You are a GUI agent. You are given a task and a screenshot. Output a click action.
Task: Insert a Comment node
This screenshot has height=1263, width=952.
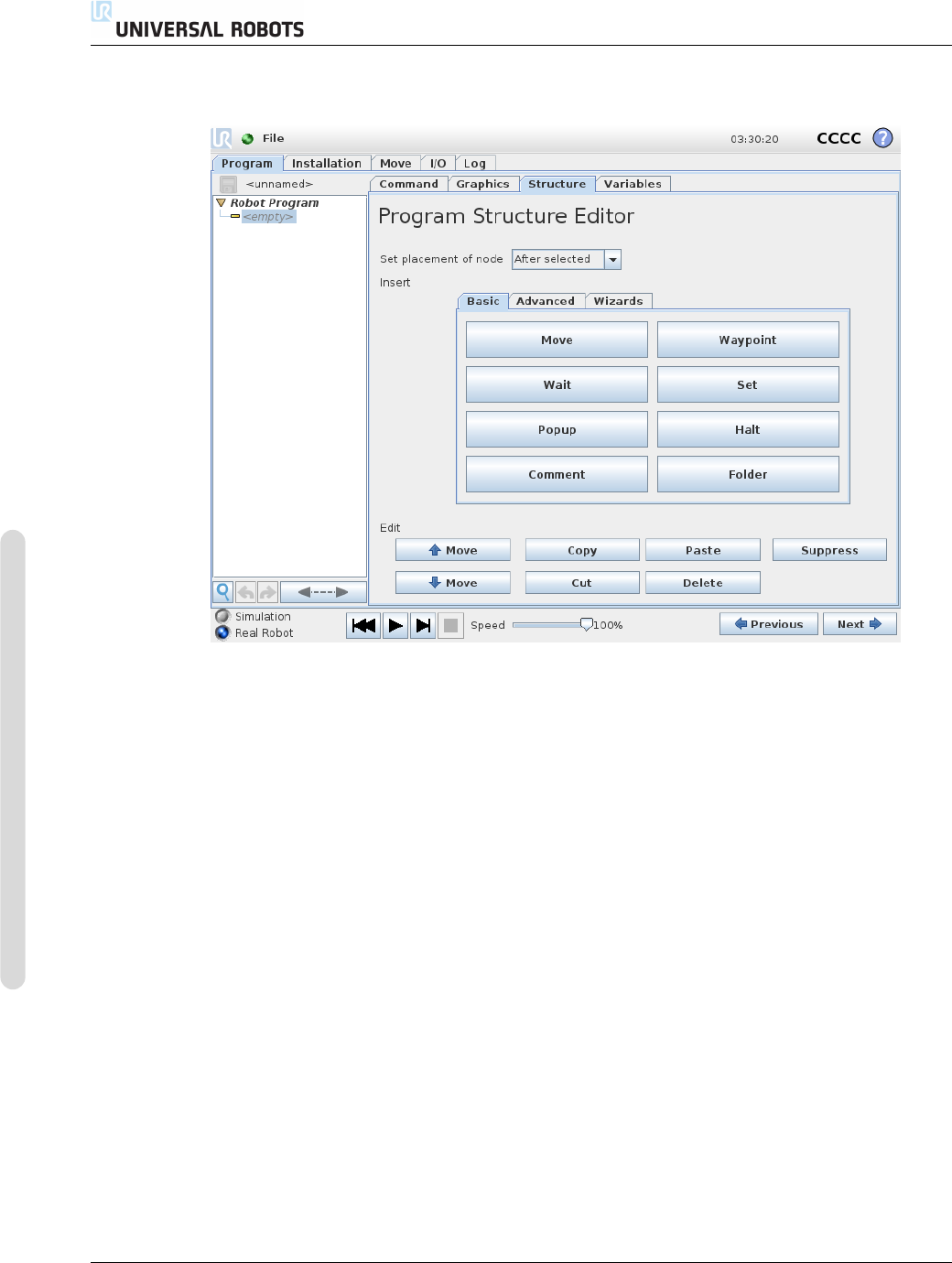click(x=557, y=474)
